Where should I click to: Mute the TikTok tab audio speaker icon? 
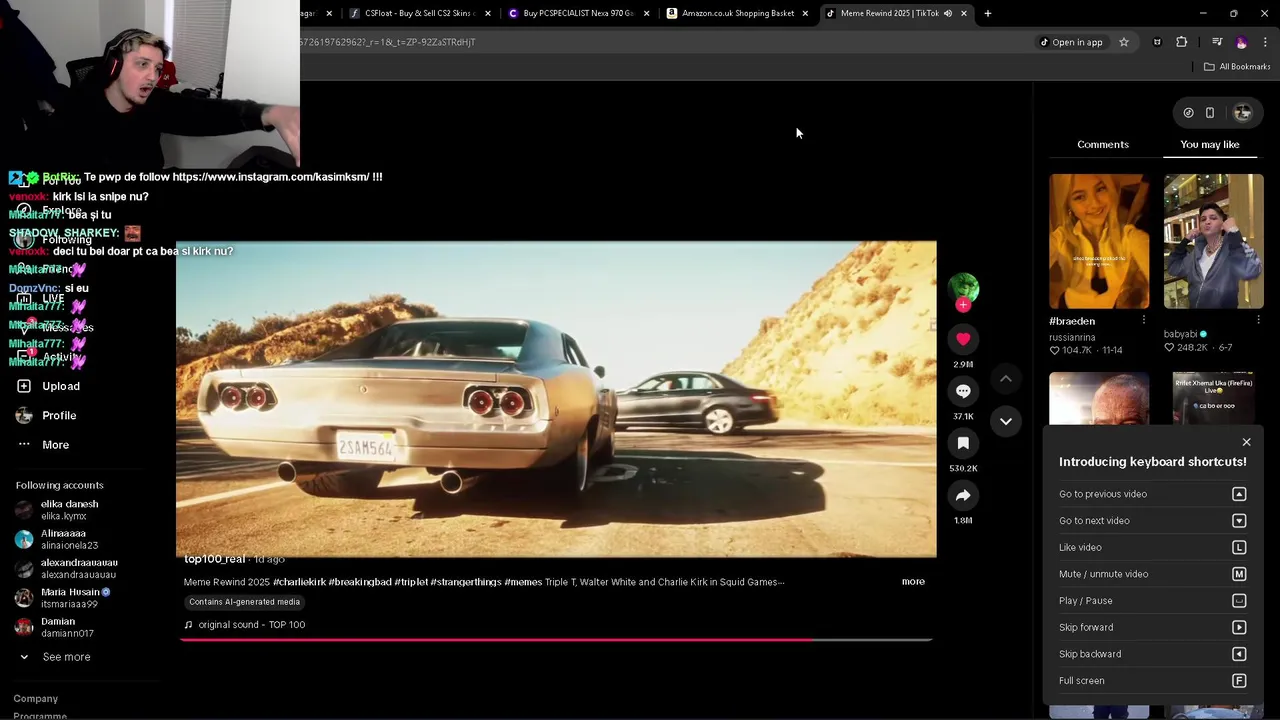tap(947, 13)
